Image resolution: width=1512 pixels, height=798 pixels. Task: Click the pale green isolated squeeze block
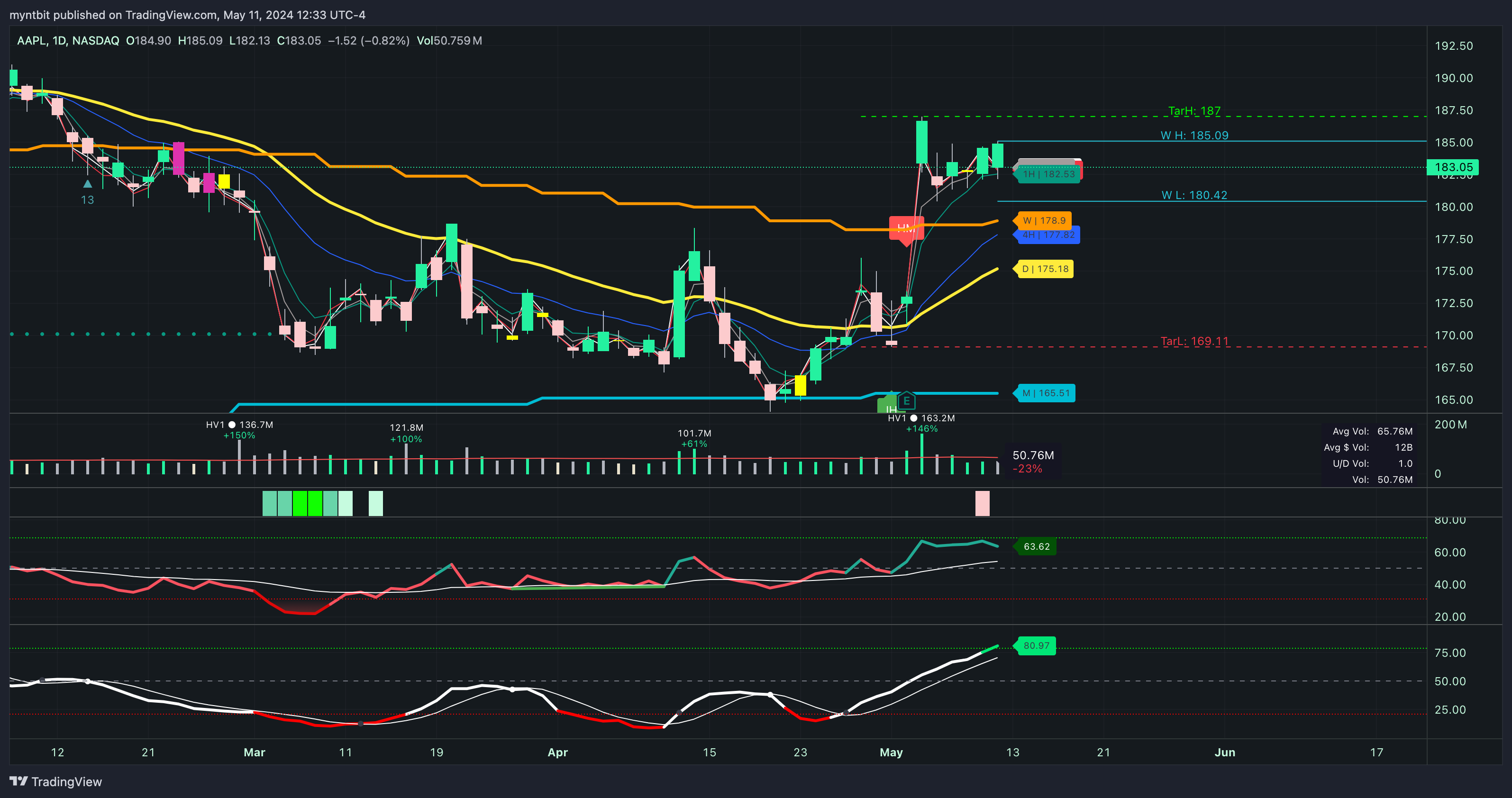(x=376, y=503)
